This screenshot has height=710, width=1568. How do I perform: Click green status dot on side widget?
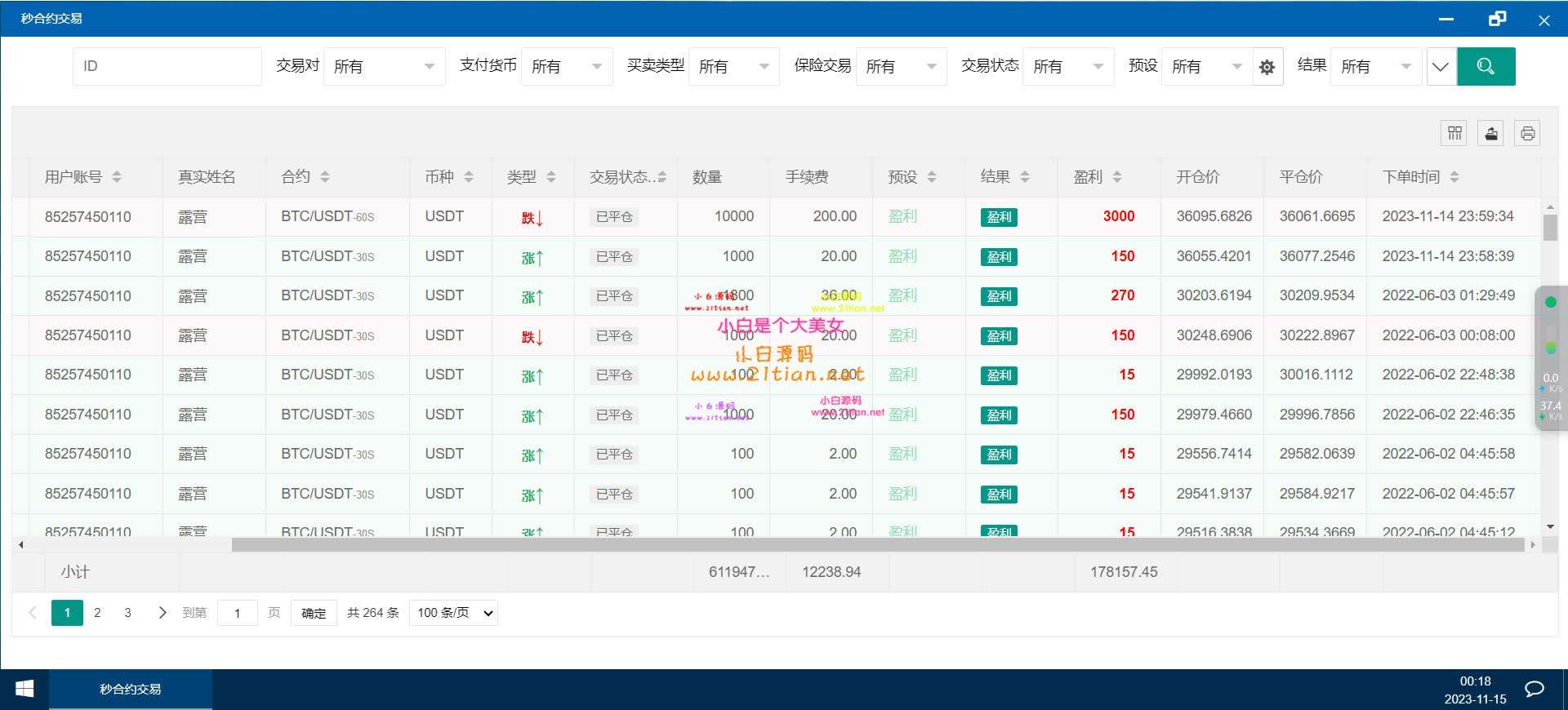click(1551, 302)
